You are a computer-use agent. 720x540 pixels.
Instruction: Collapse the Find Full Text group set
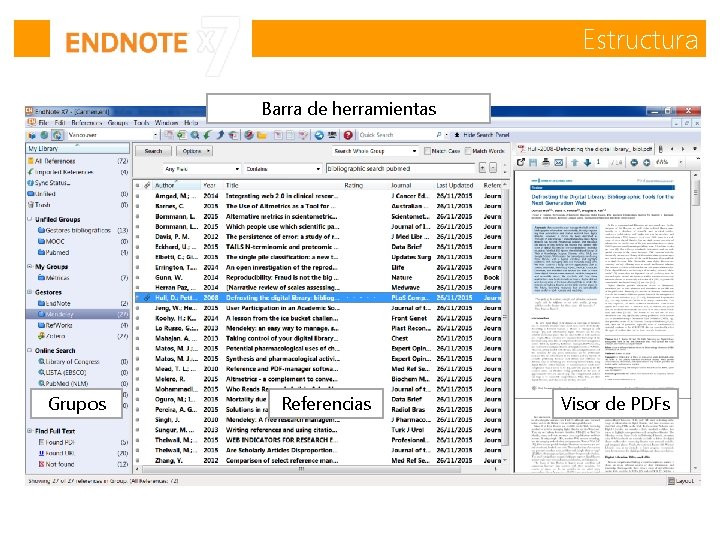pos(30,431)
